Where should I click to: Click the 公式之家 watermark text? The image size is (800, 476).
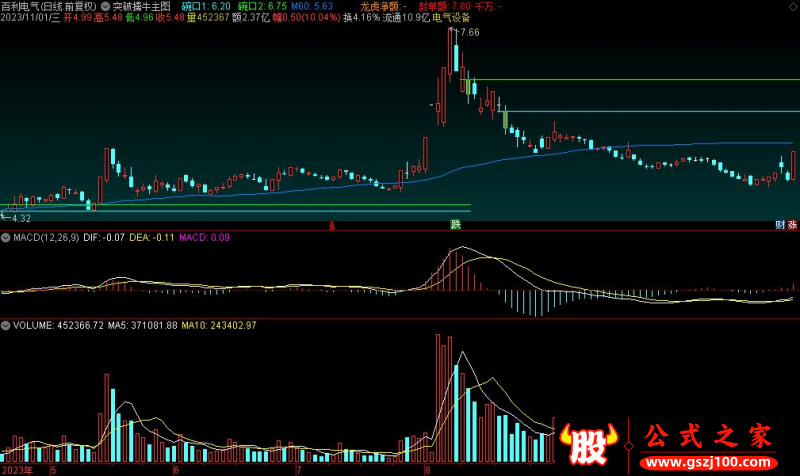[706, 436]
